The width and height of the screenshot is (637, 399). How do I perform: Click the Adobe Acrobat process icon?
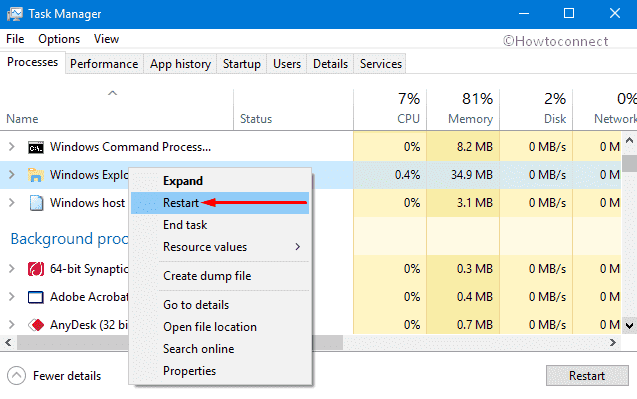pyautogui.click(x=36, y=297)
